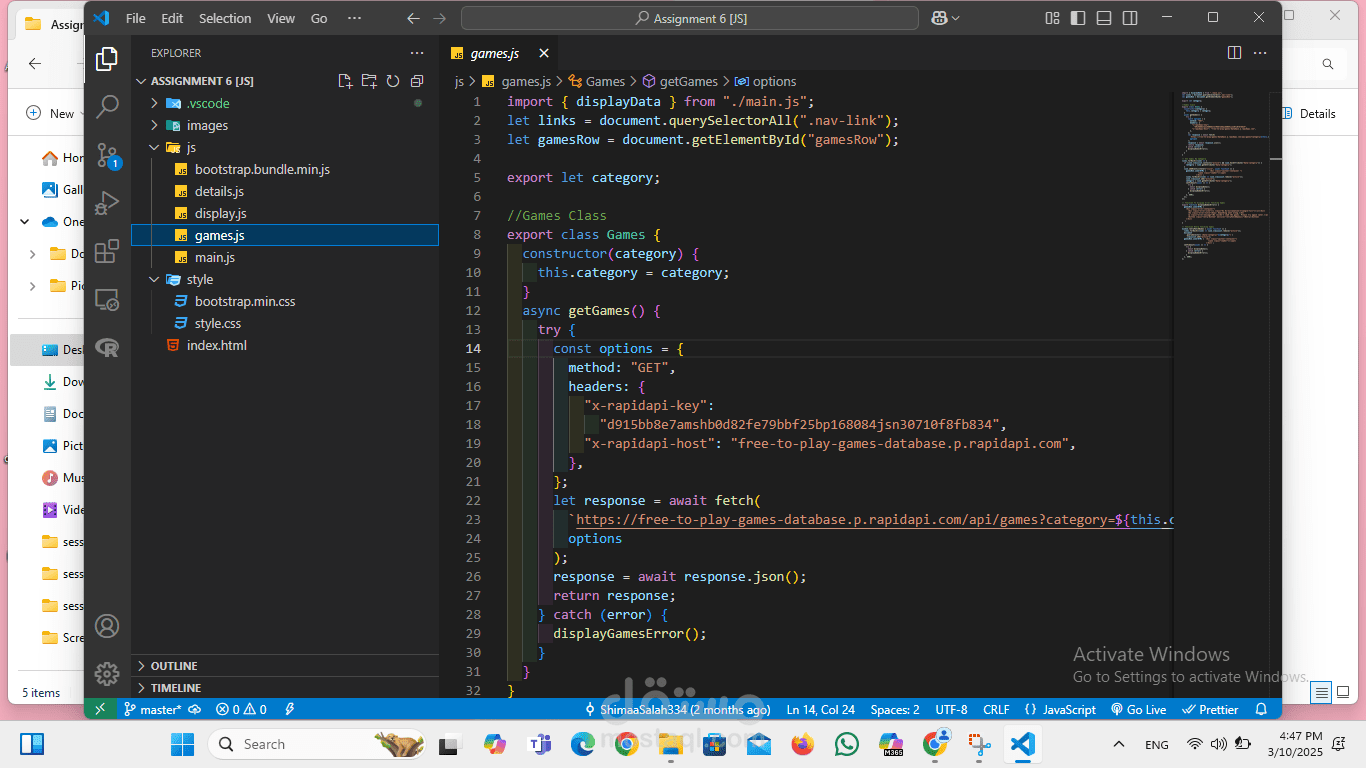1366x768 pixels.
Task: Split the editor to the right
Action: pos(1234,53)
